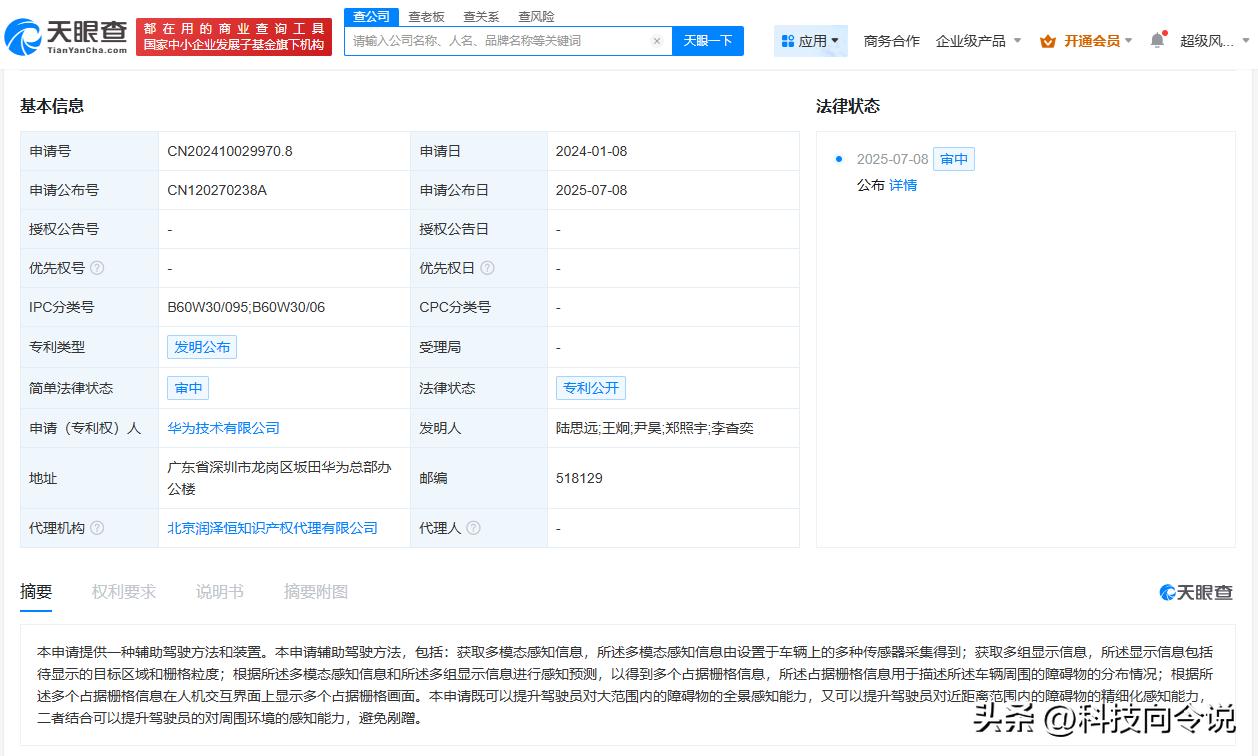Image resolution: width=1258 pixels, height=756 pixels.
Task: Open the 北京润泽恒知识产权代理有限公司 agency link
Action: pyautogui.click(x=272, y=528)
